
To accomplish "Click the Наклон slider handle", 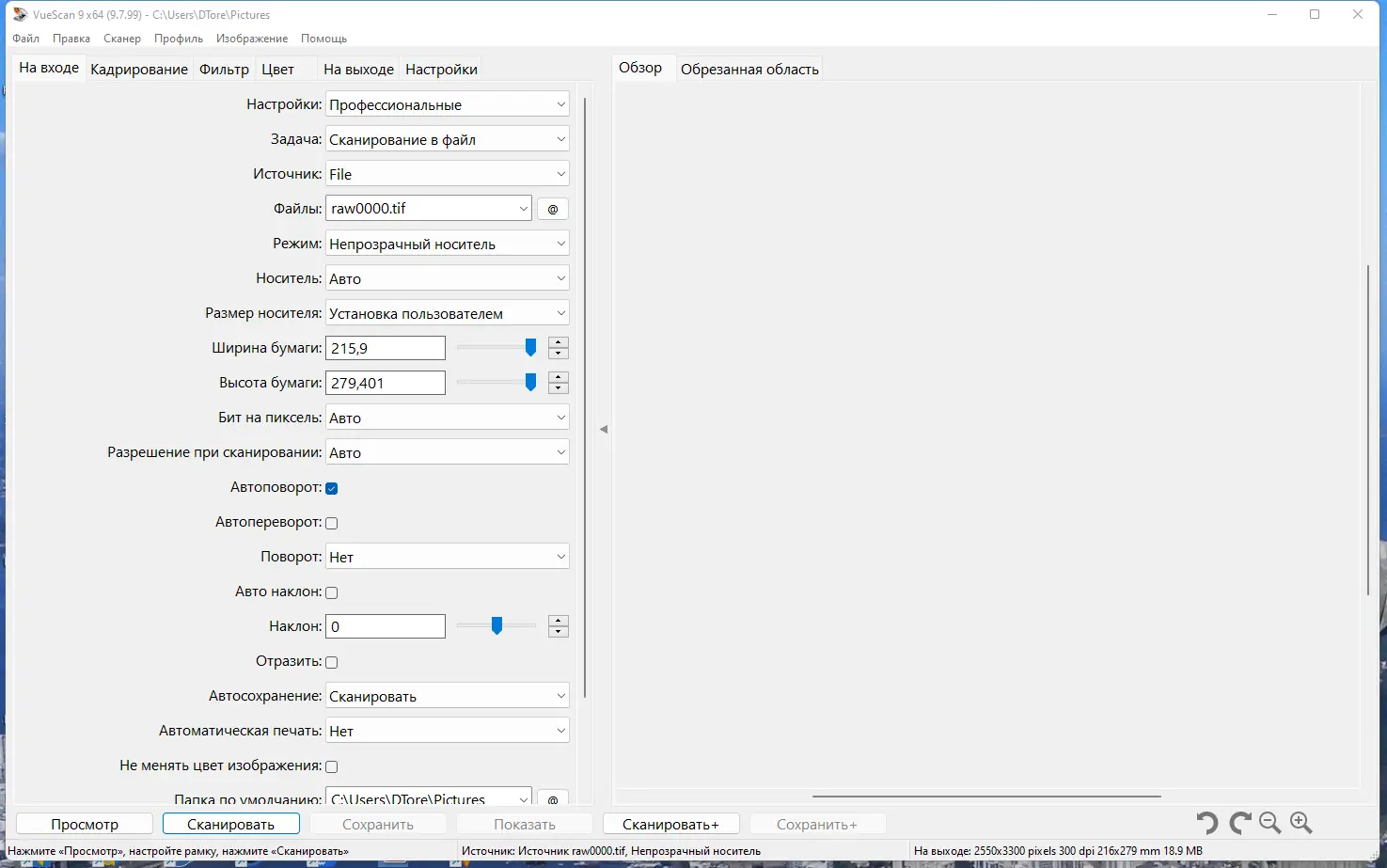I will pos(496,626).
